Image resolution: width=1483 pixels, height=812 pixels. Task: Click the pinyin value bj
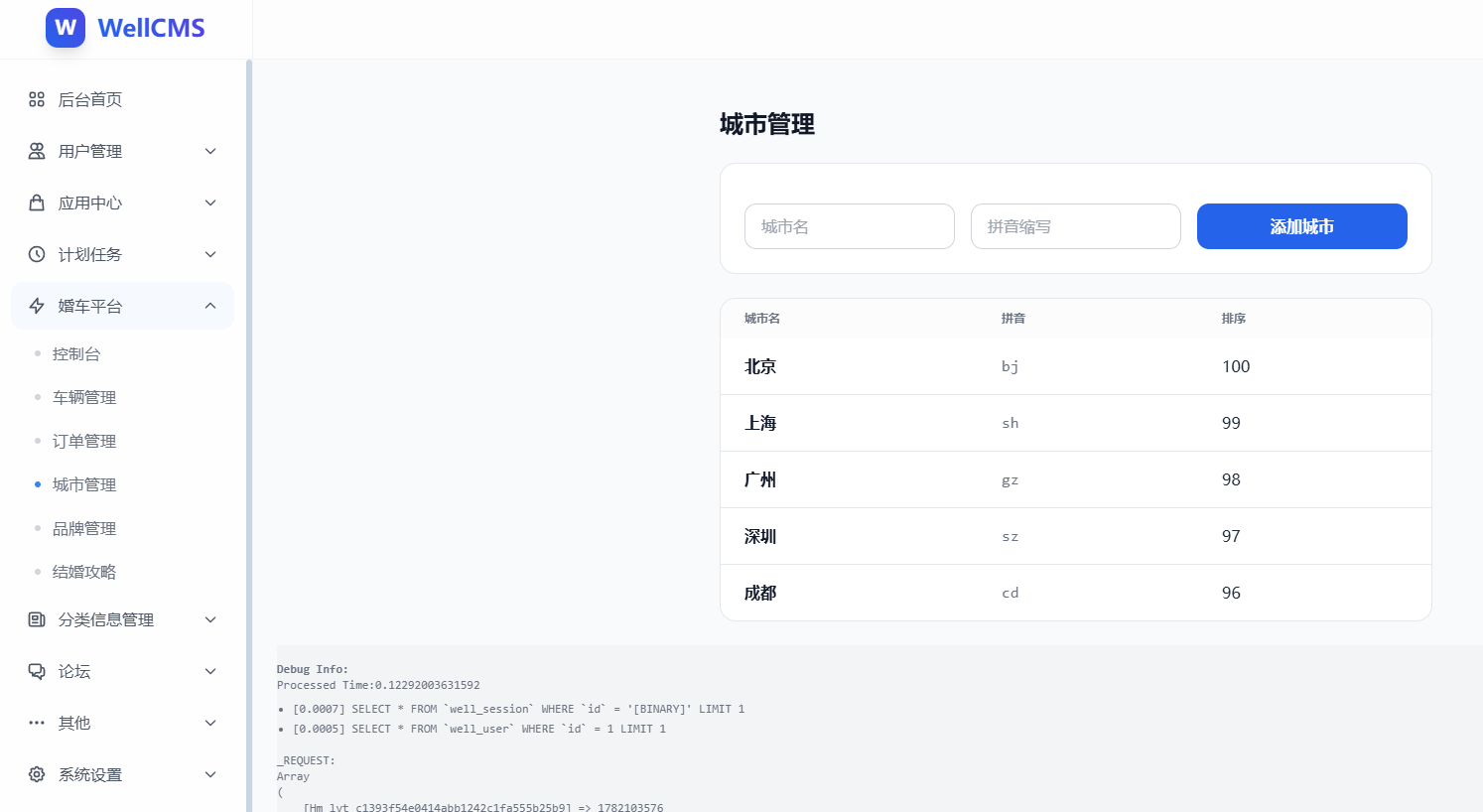coord(1010,366)
